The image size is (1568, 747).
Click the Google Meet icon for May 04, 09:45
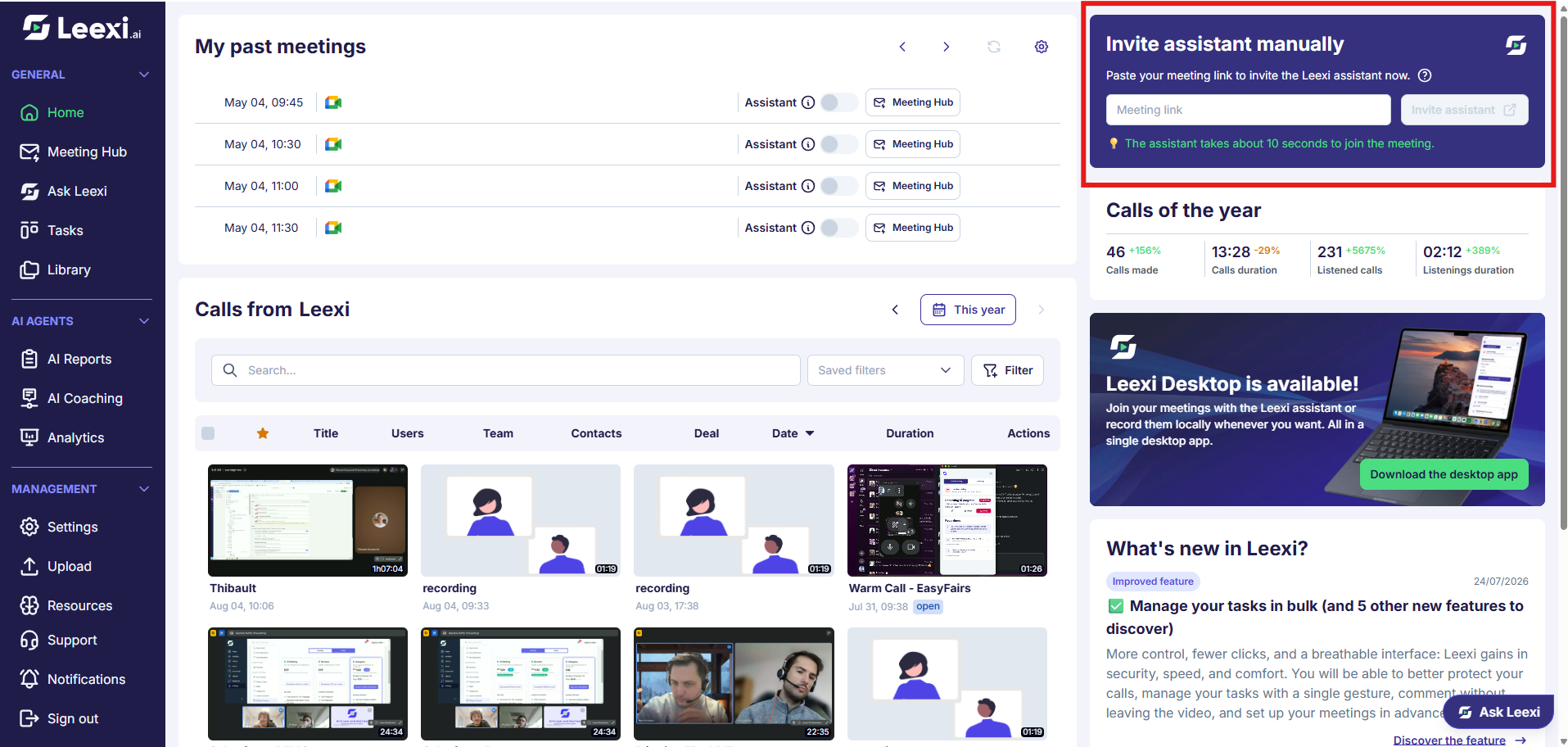coord(333,102)
